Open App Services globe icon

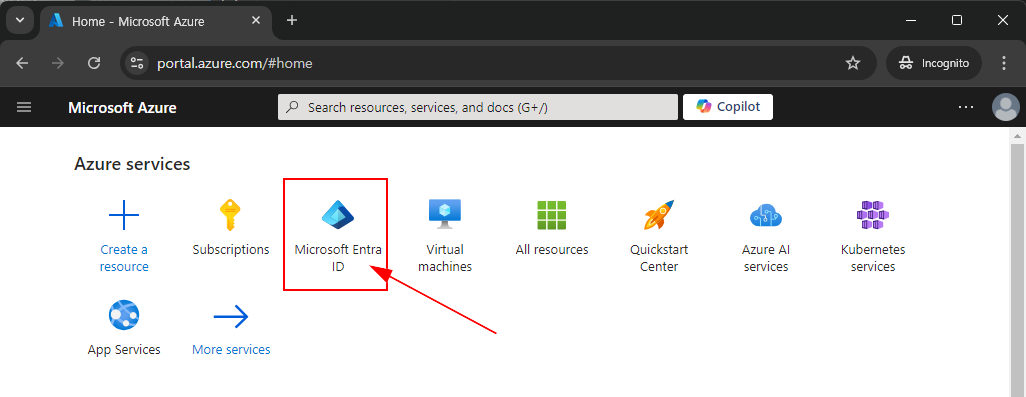point(124,315)
